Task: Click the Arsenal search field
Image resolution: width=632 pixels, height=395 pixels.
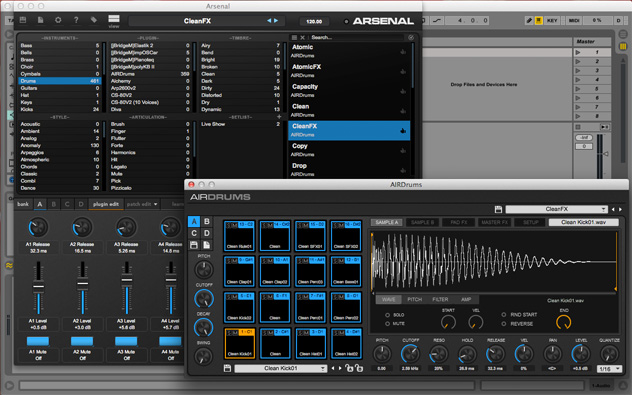Action: pos(357,37)
